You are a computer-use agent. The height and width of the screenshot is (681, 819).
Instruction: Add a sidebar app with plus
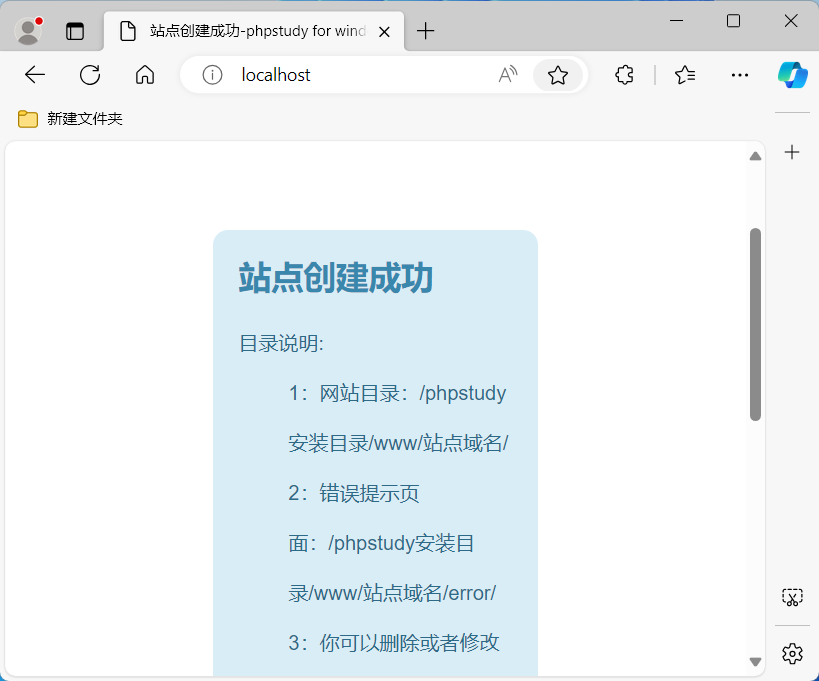pos(792,152)
